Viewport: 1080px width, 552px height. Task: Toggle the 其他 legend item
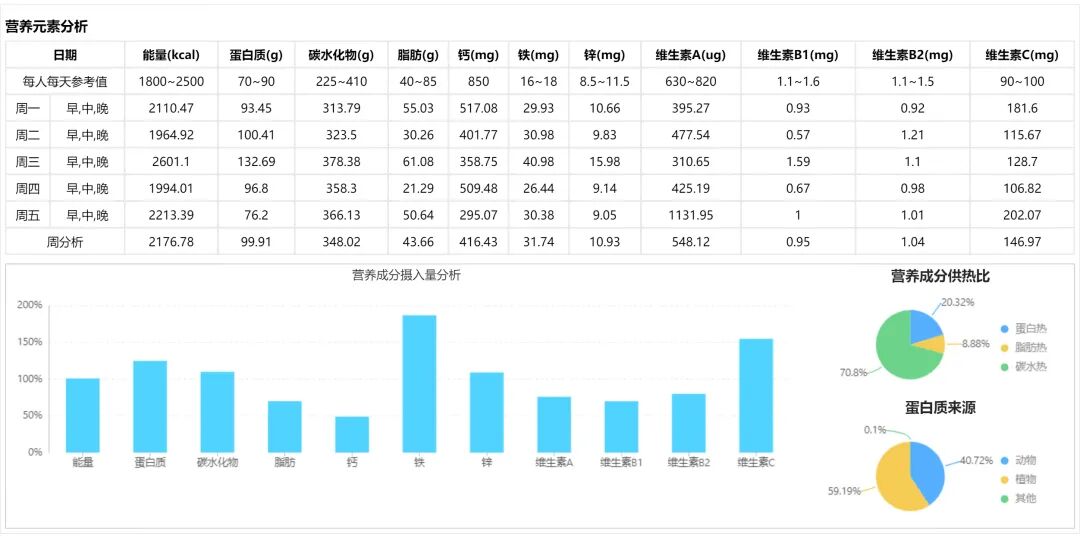pyautogui.click(x=1019, y=498)
